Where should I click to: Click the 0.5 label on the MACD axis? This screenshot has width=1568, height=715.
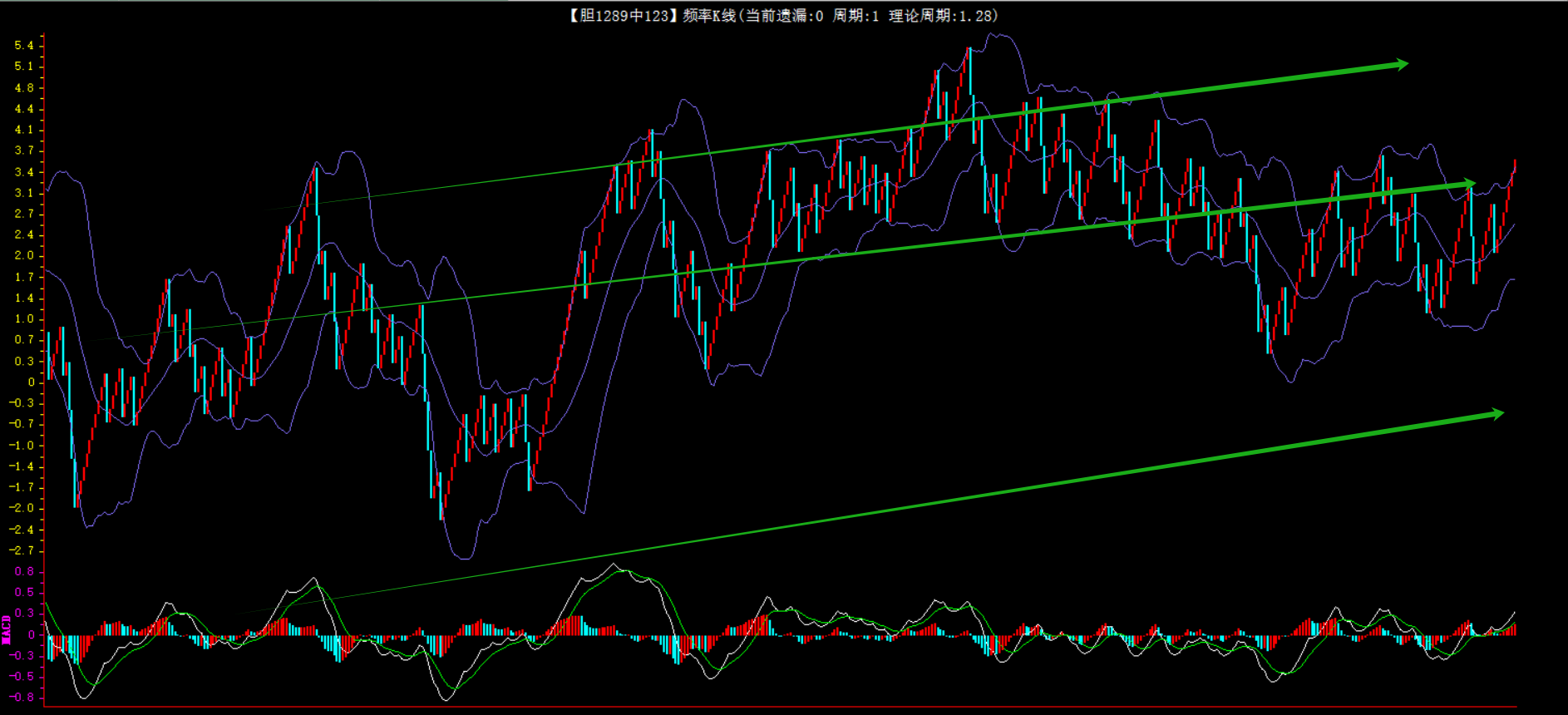pyautogui.click(x=24, y=592)
